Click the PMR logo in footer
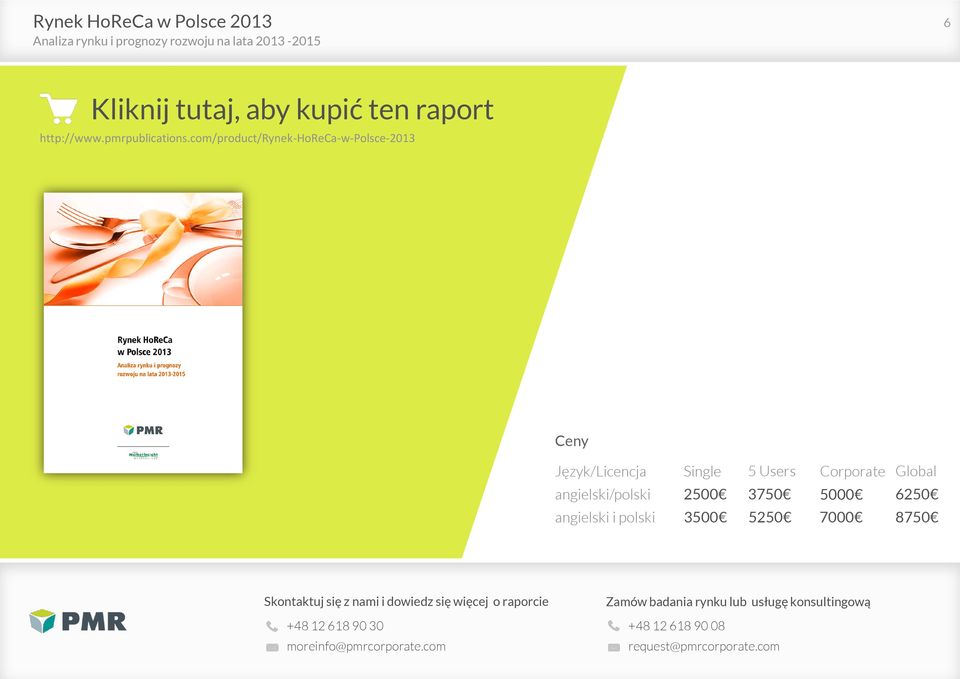The width and height of the screenshot is (960, 679). coord(78,621)
